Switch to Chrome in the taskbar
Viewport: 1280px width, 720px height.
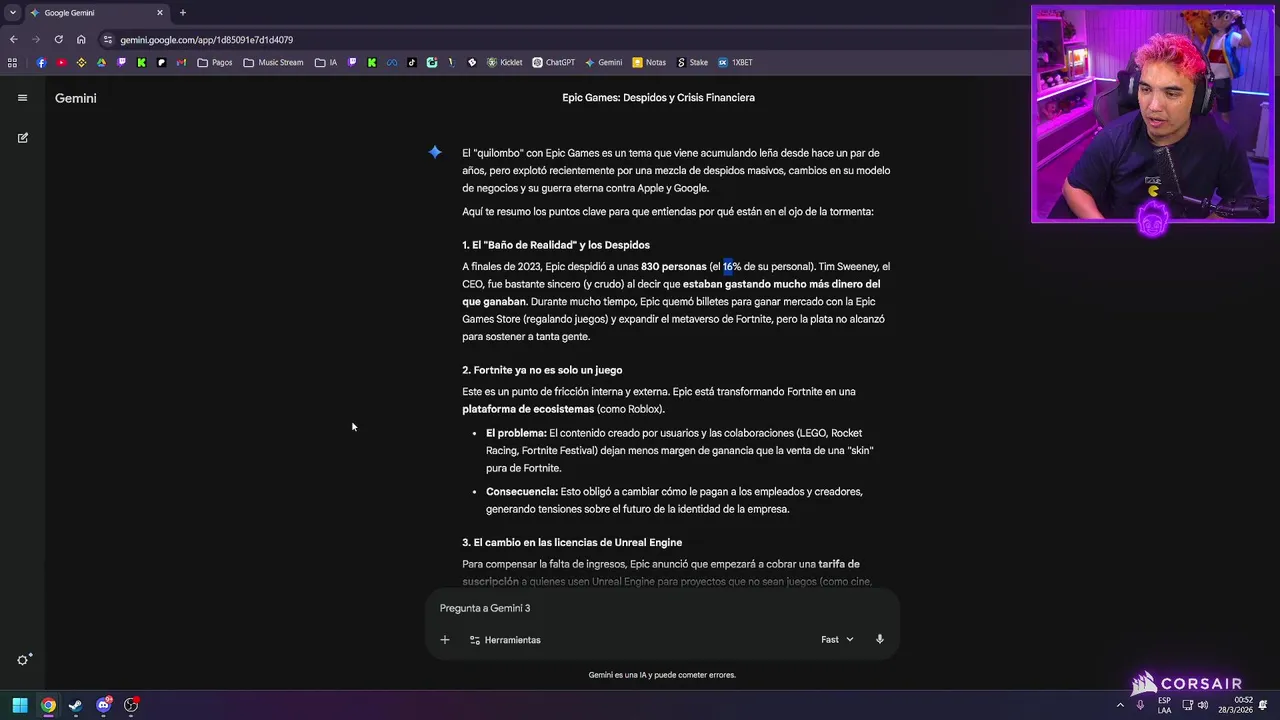(x=48, y=705)
